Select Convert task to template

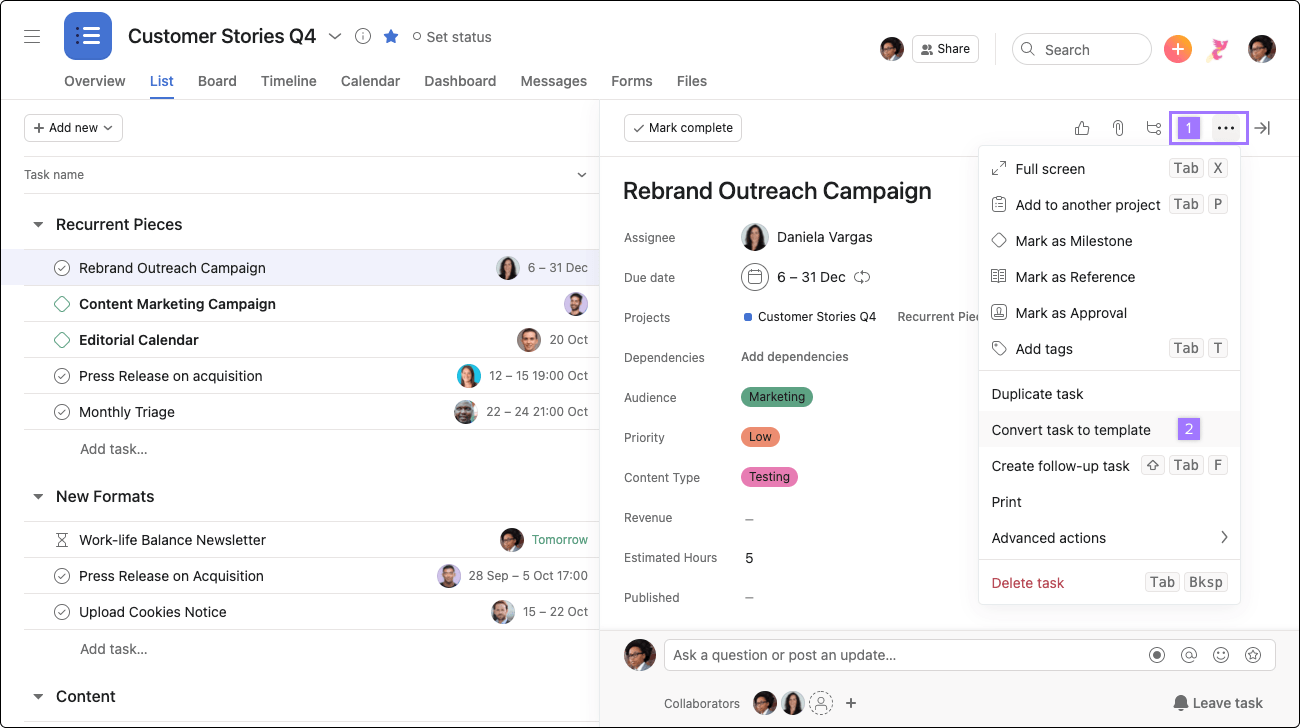coord(1109,430)
